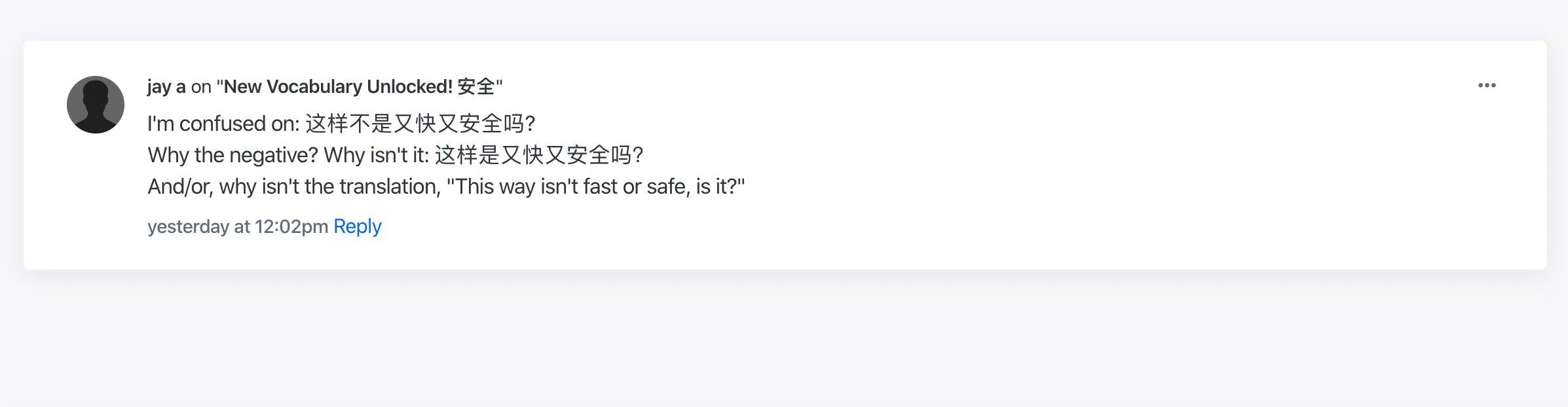Click "And/or, why isn't the translation" text
The image size is (1568, 407).
tap(293, 186)
